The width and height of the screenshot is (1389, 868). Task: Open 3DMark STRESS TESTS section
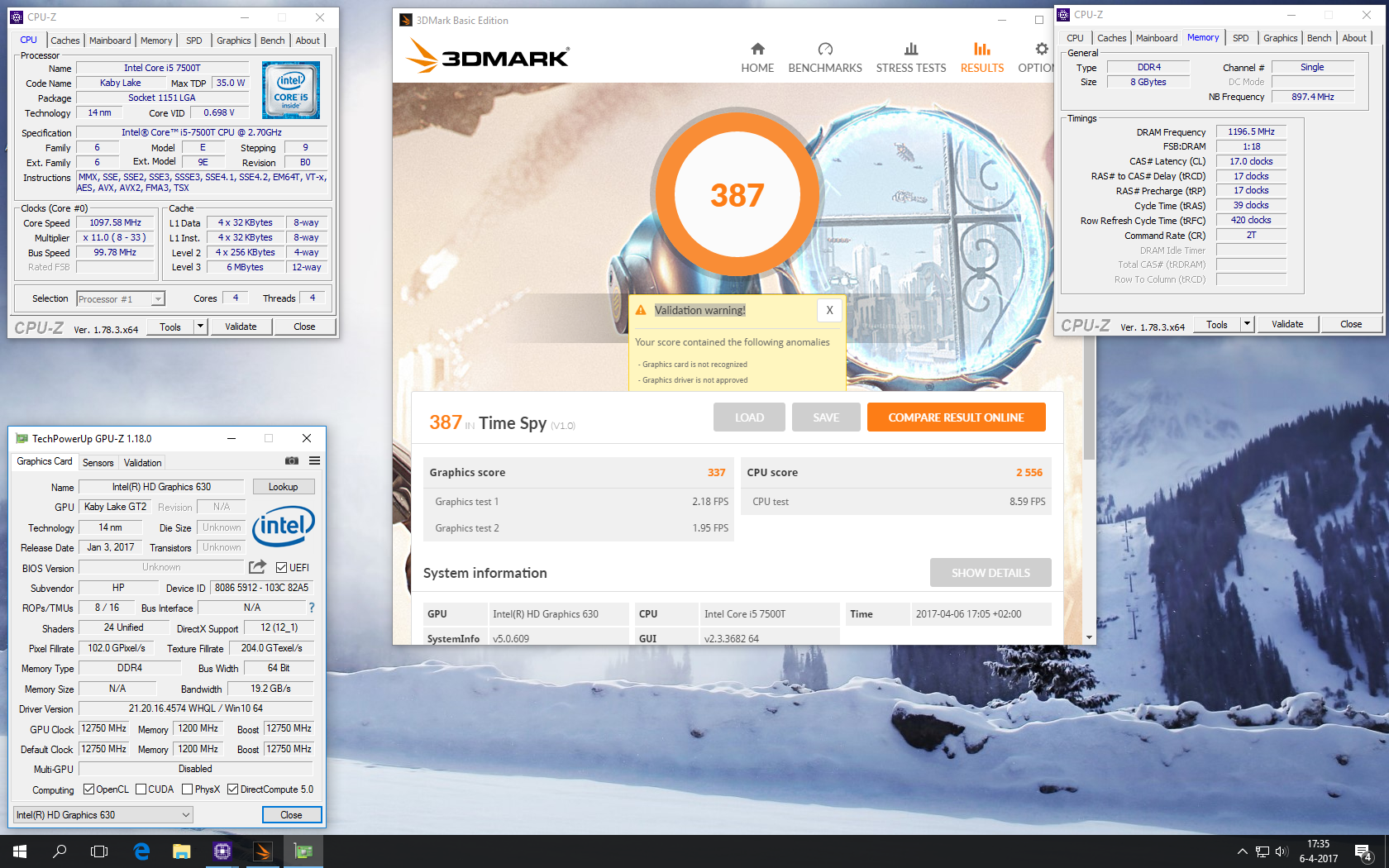point(911,58)
